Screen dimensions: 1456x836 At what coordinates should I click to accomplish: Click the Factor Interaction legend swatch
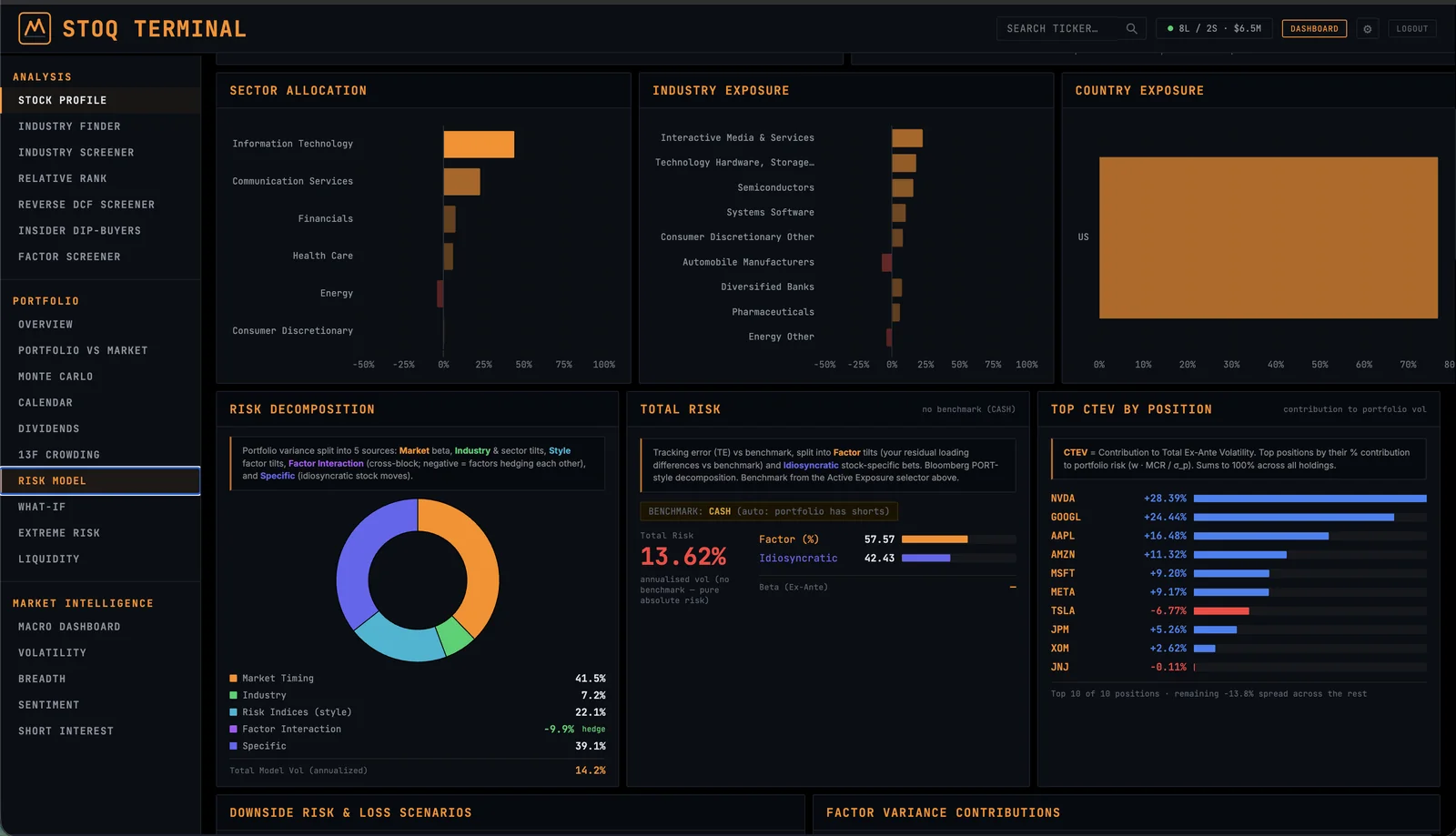(234, 730)
